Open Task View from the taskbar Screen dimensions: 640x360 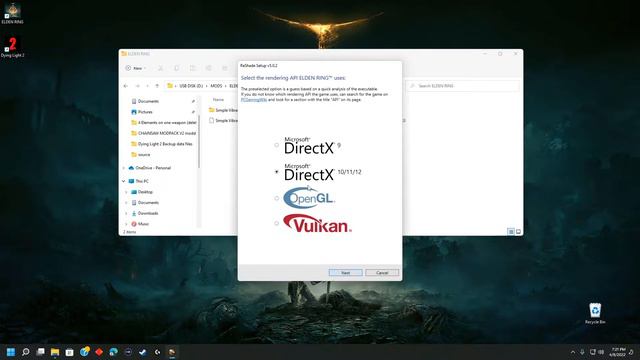40,352
